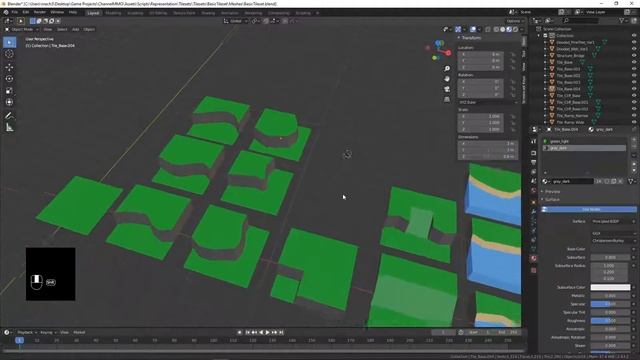The image size is (640, 360).
Task: Open Object properties tab
Action: click(x=533, y=202)
